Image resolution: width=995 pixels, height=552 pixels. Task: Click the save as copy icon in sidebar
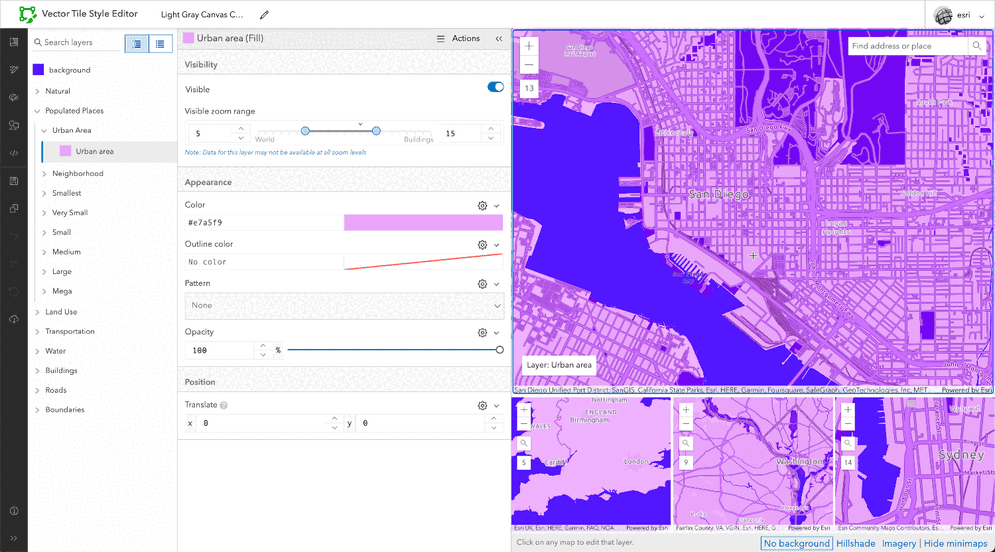(13, 209)
